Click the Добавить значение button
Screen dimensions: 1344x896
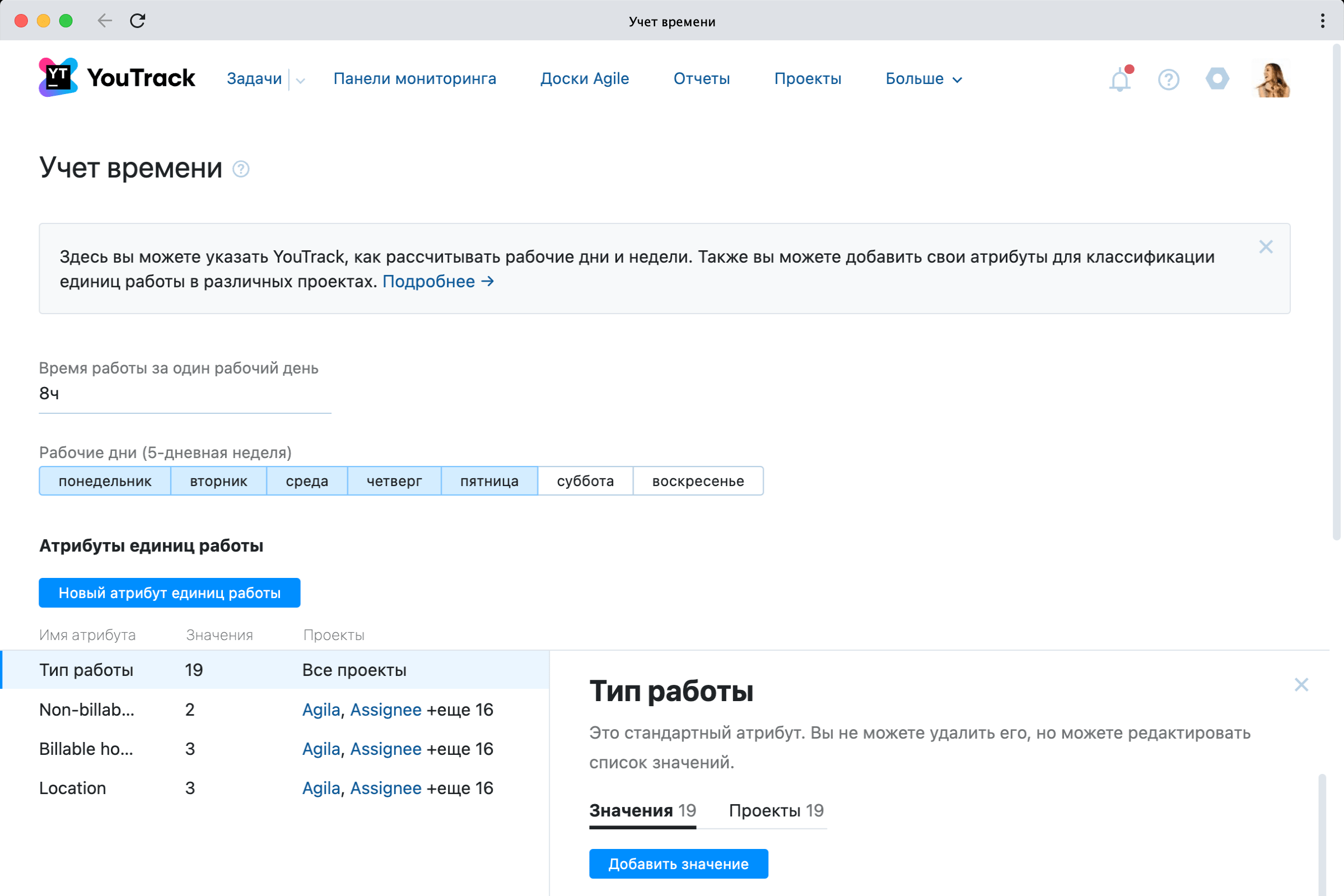(678, 864)
